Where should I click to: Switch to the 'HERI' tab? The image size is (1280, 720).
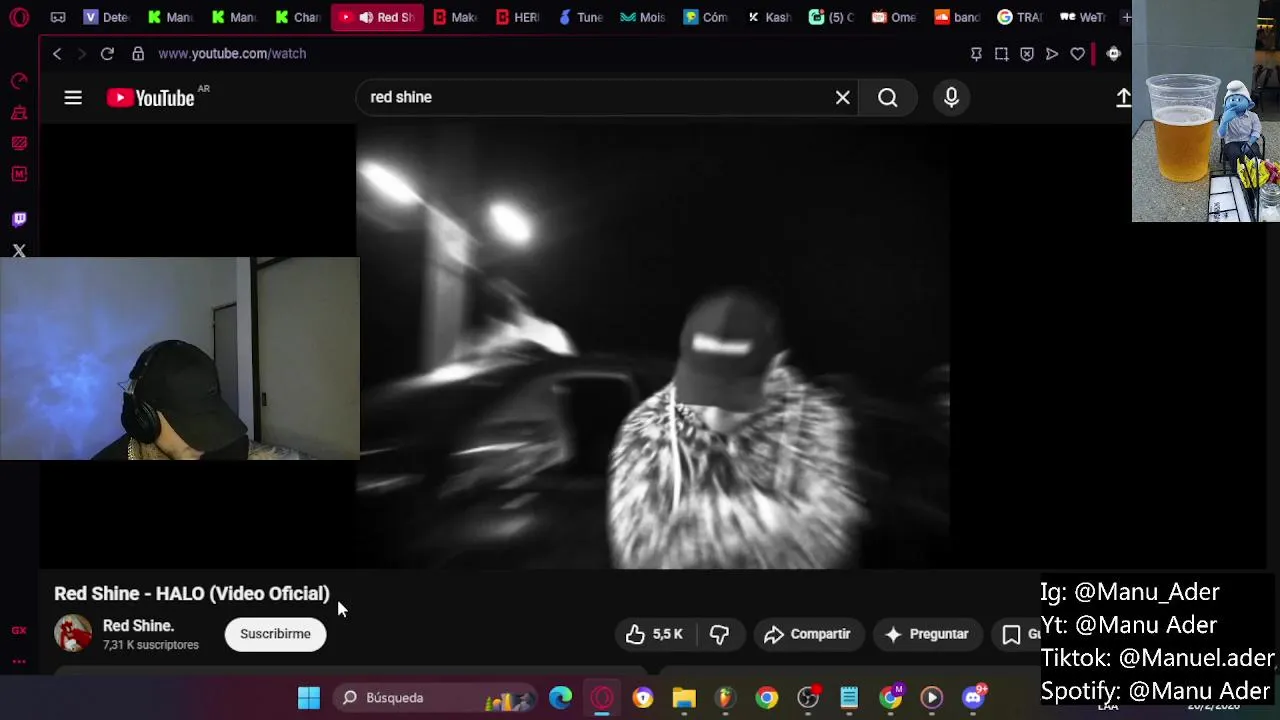tap(518, 17)
